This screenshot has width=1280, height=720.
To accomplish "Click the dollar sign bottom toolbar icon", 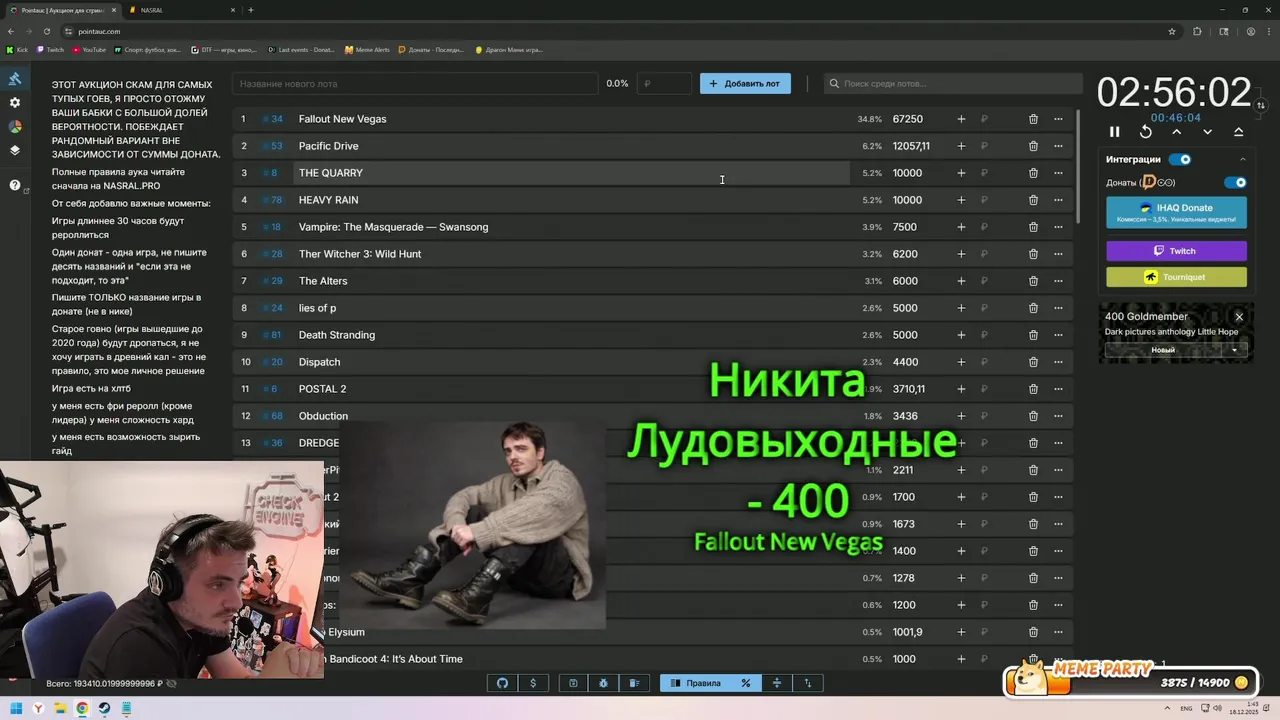I will pyautogui.click(x=533, y=683).
